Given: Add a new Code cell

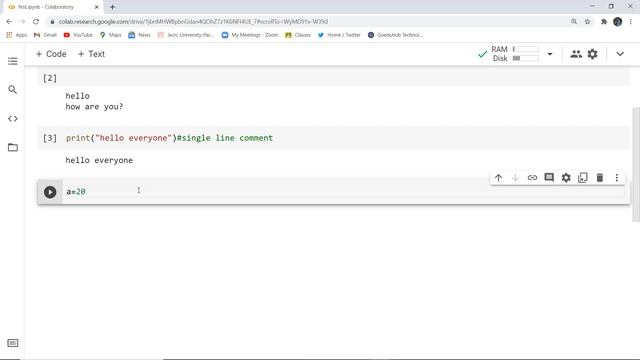Looking at the screenshot, I should tap(51, 54).
